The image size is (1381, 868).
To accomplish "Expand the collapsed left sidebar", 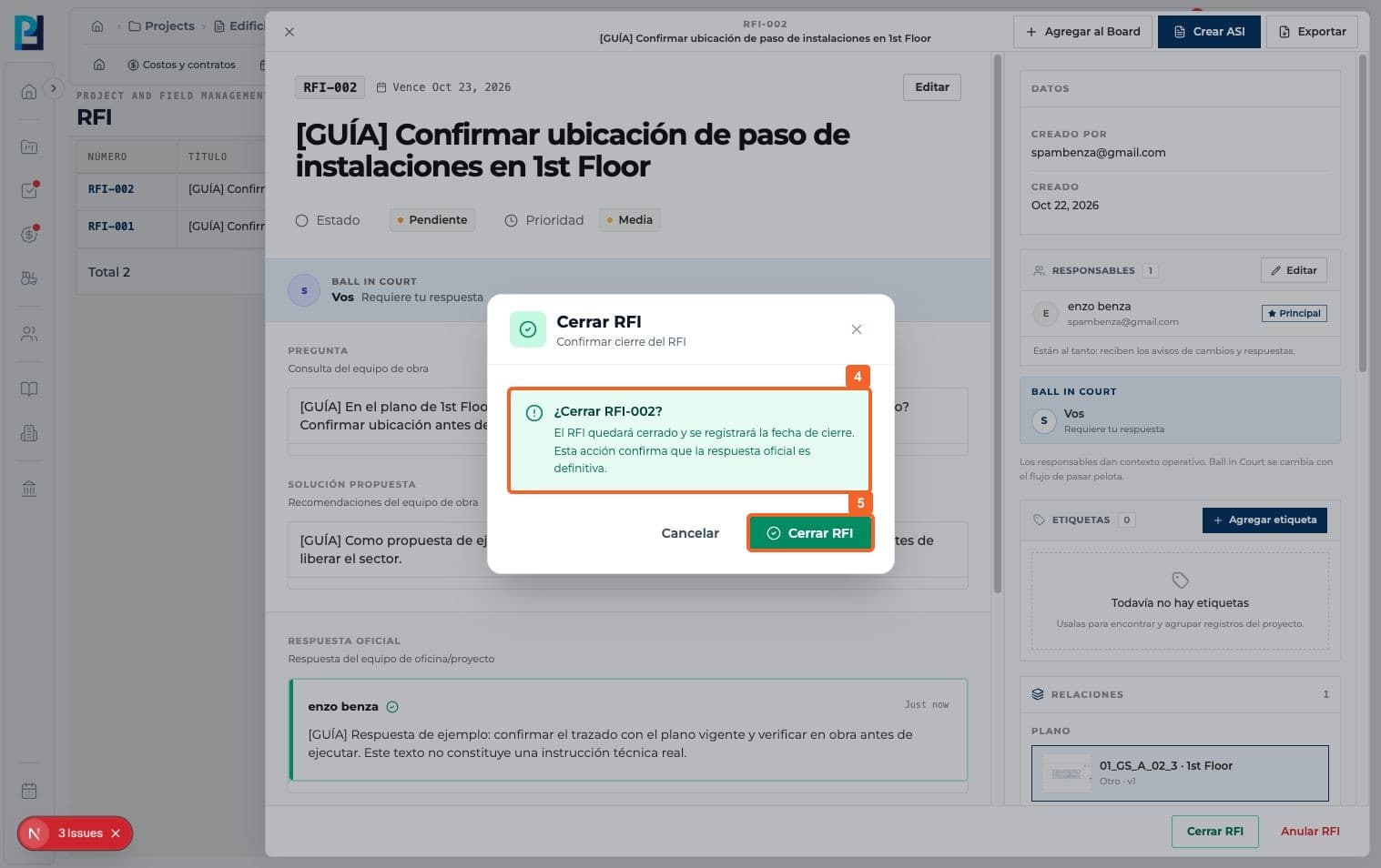I will point(54,88).
